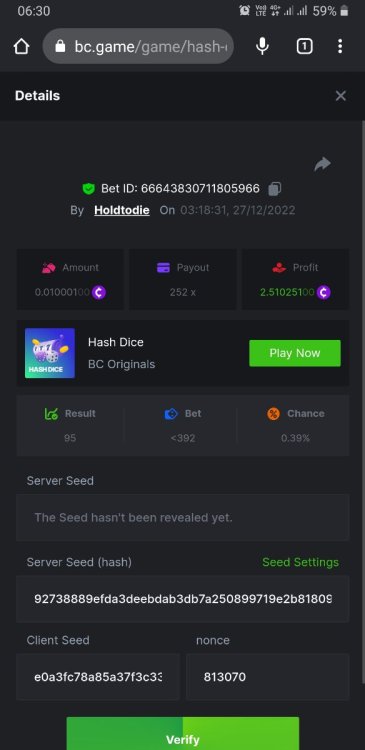Tap the share arrow icon
This screenshot has width=365, height=750.
click(322, 164)
